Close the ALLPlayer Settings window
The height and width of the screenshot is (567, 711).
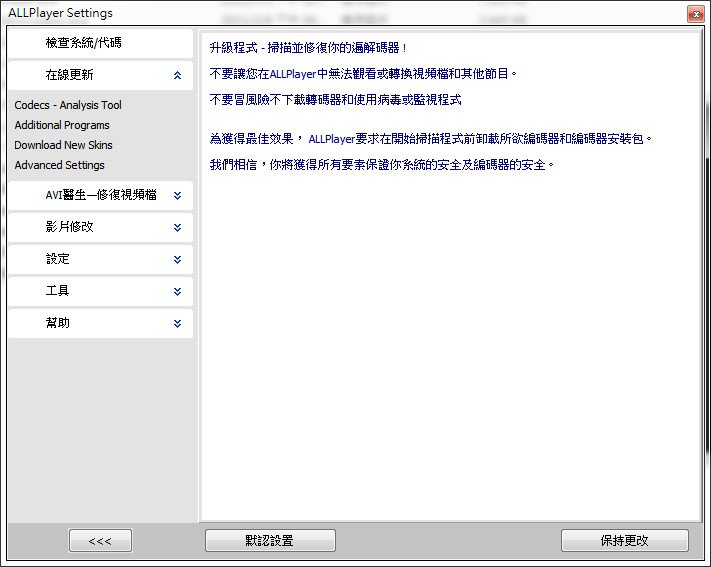click(x=696, y=15)
